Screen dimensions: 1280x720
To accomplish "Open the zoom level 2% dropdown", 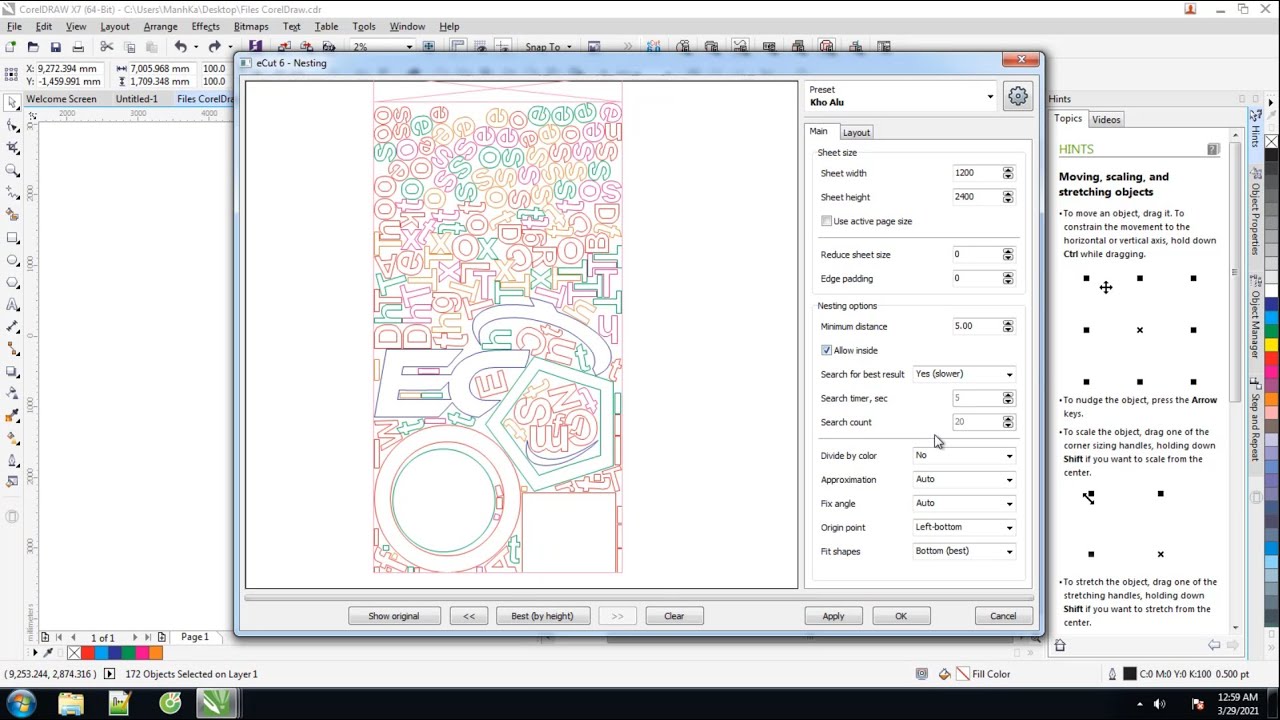I will tap(408, 47).
